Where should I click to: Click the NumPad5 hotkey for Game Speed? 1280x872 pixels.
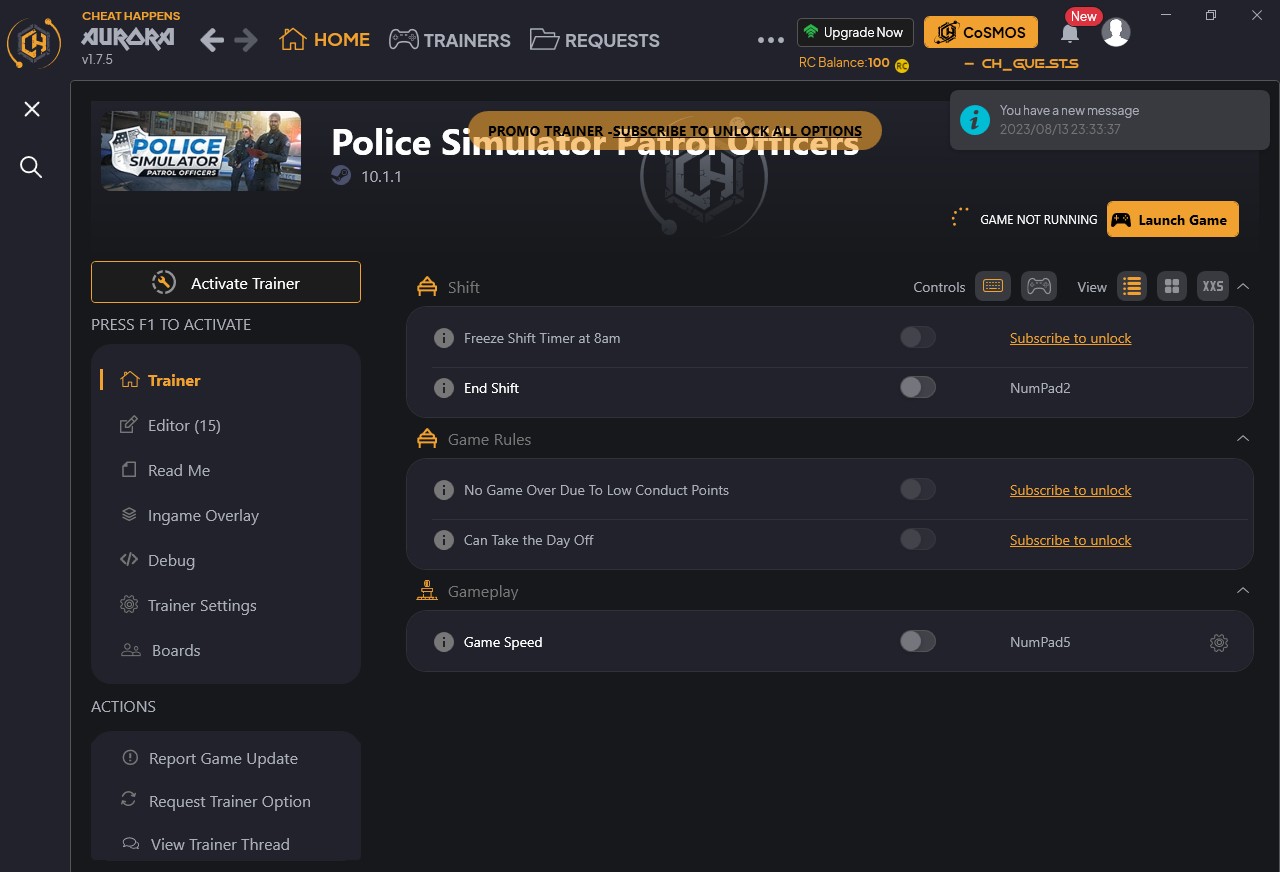(x=1040, y=642)
